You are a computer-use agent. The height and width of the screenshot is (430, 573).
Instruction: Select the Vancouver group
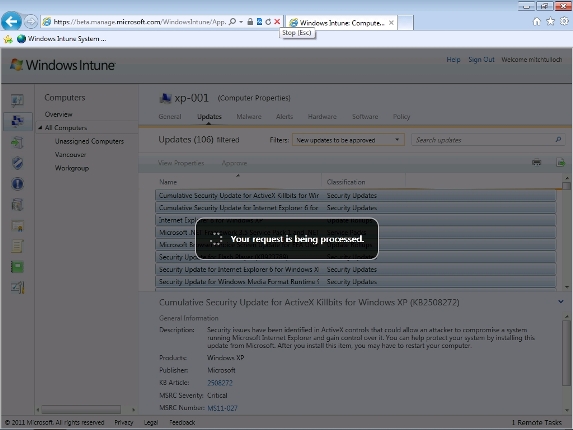point(71,155)
